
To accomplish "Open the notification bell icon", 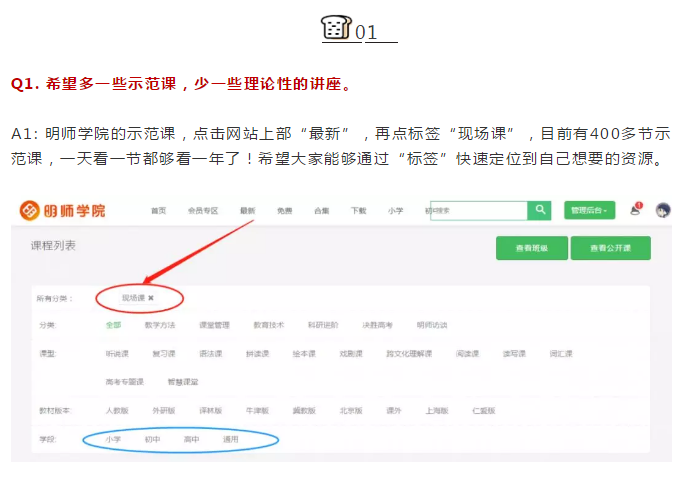I will click(x=636, y=210).
